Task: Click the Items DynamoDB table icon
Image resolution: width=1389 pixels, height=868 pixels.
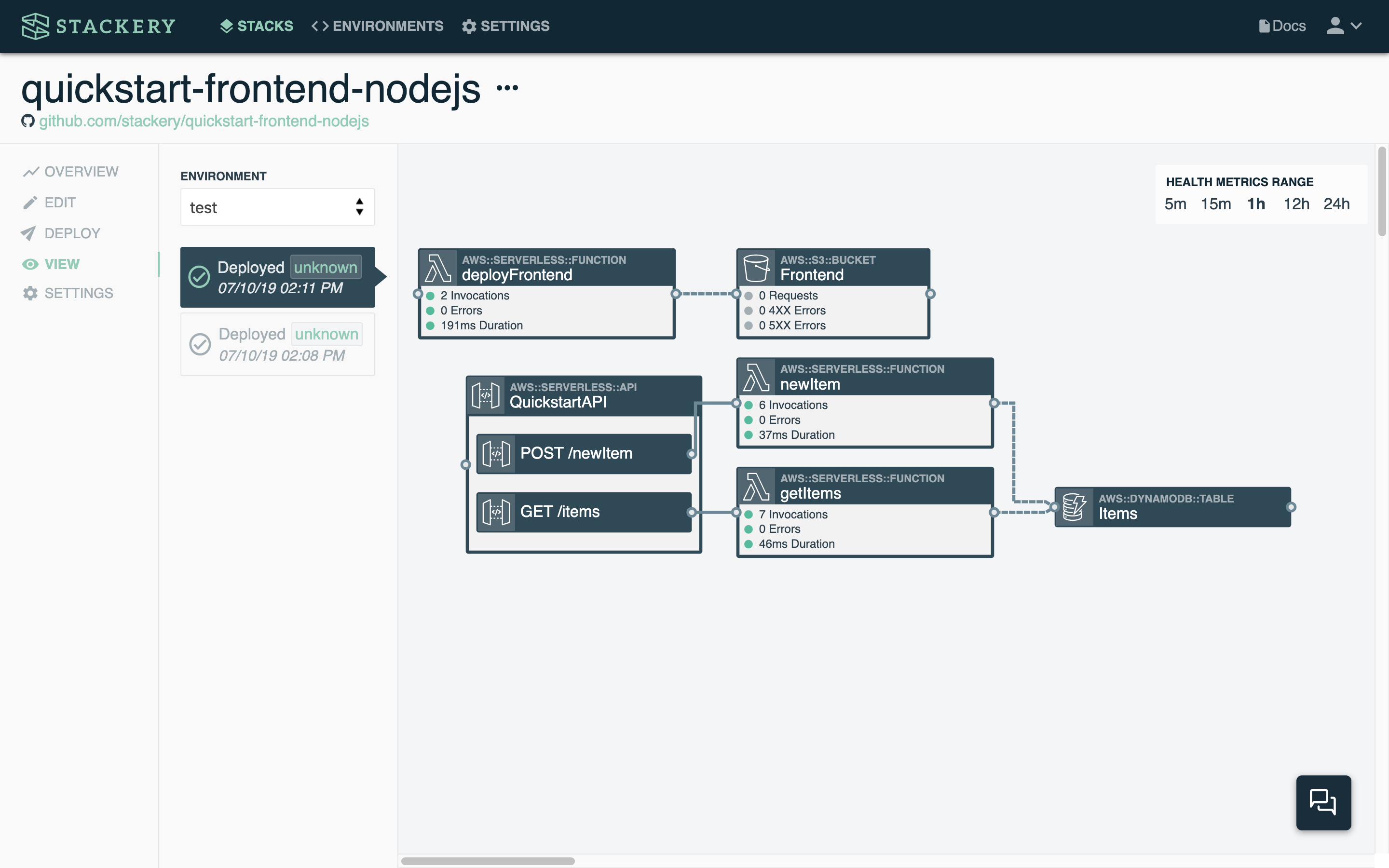Action: [x=1074, y=507]
